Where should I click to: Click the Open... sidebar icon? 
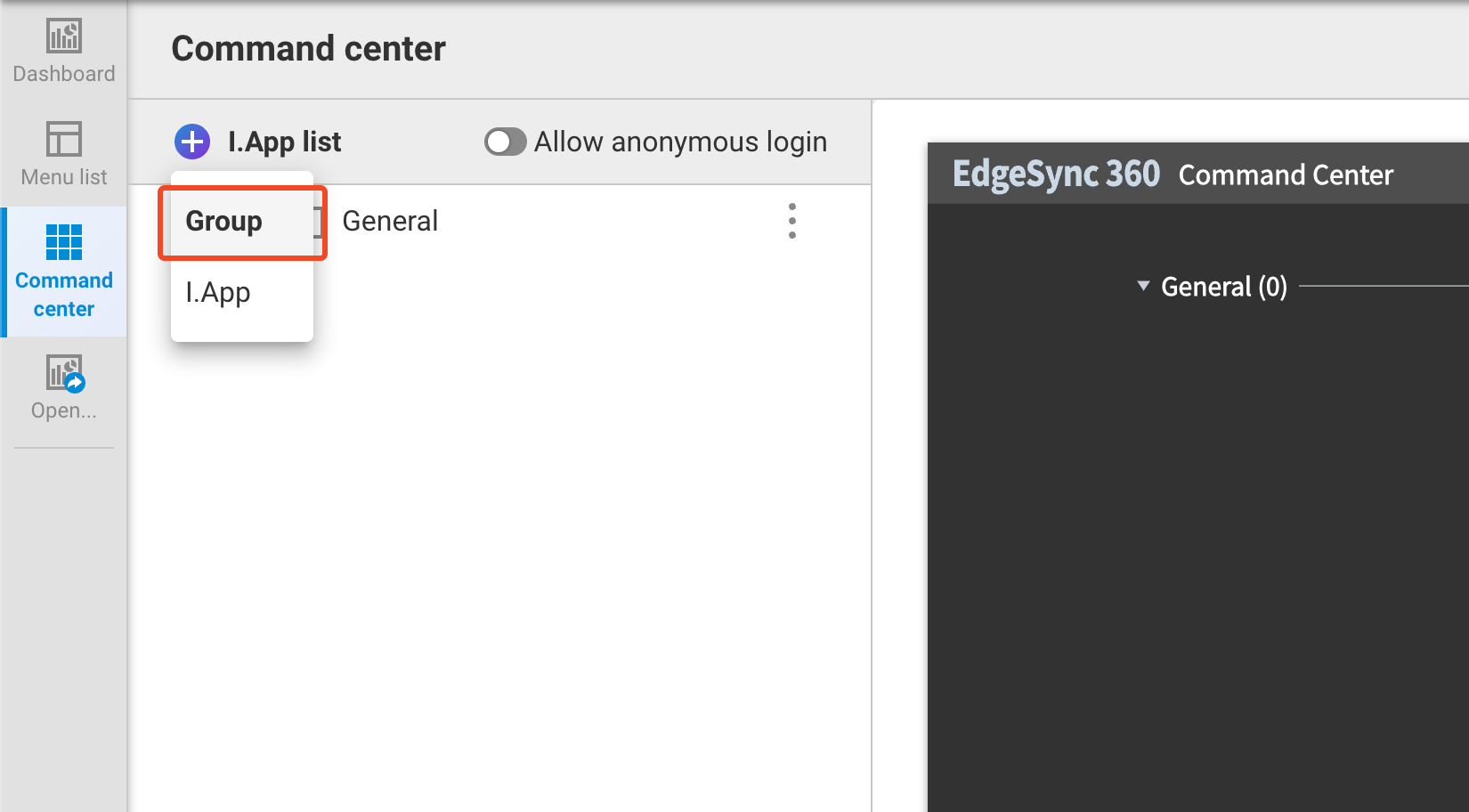tap(63, 387)
